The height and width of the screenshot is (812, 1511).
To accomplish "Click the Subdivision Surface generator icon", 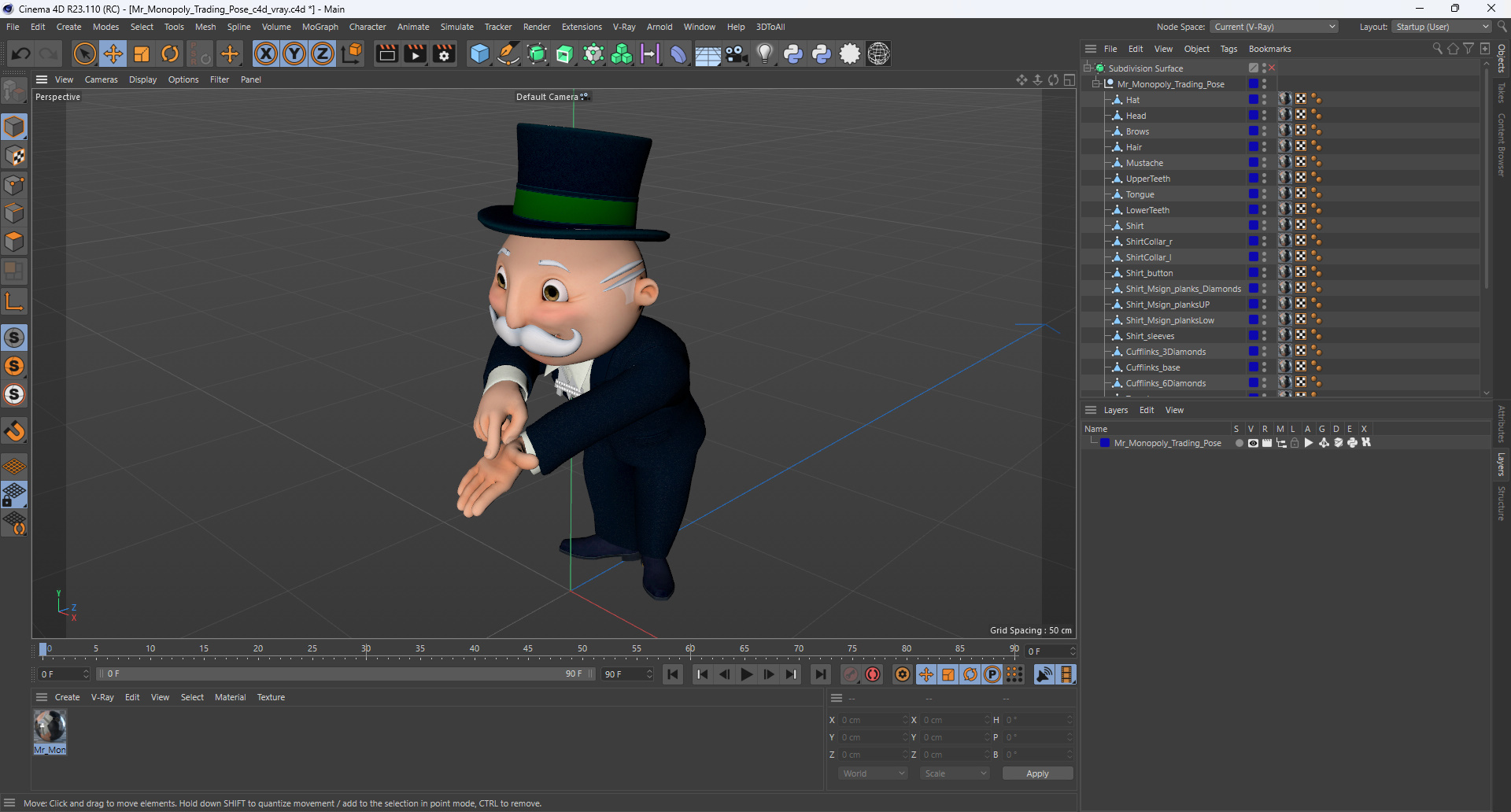I will click(x=537, y=54).
